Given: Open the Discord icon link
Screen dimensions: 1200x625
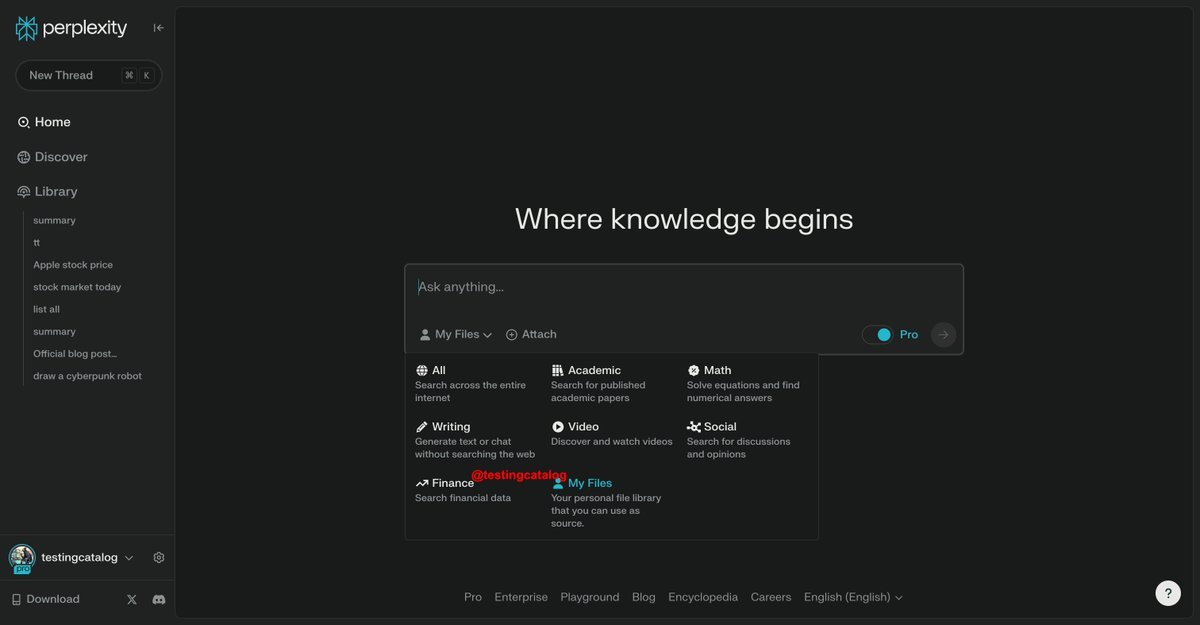Looking at the screenshot, I should click(158, 599).
